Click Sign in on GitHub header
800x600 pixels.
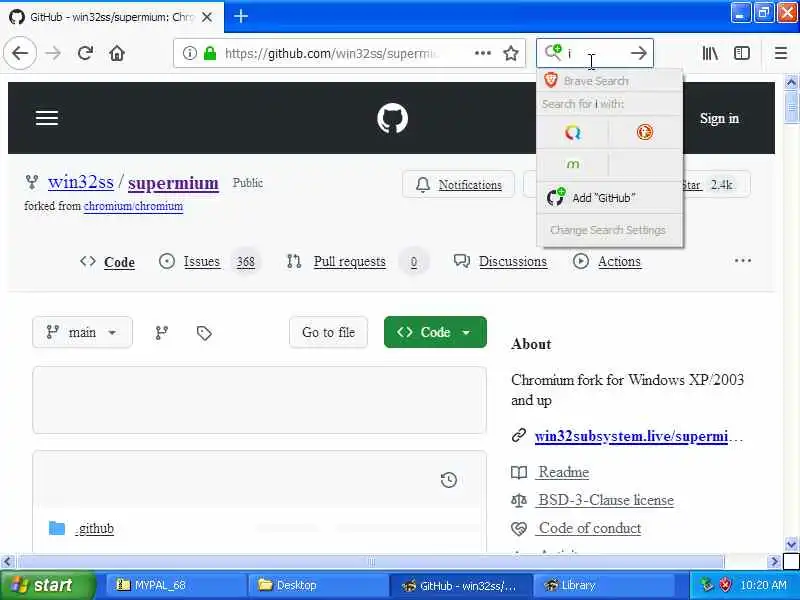click(x=719, y=118)
